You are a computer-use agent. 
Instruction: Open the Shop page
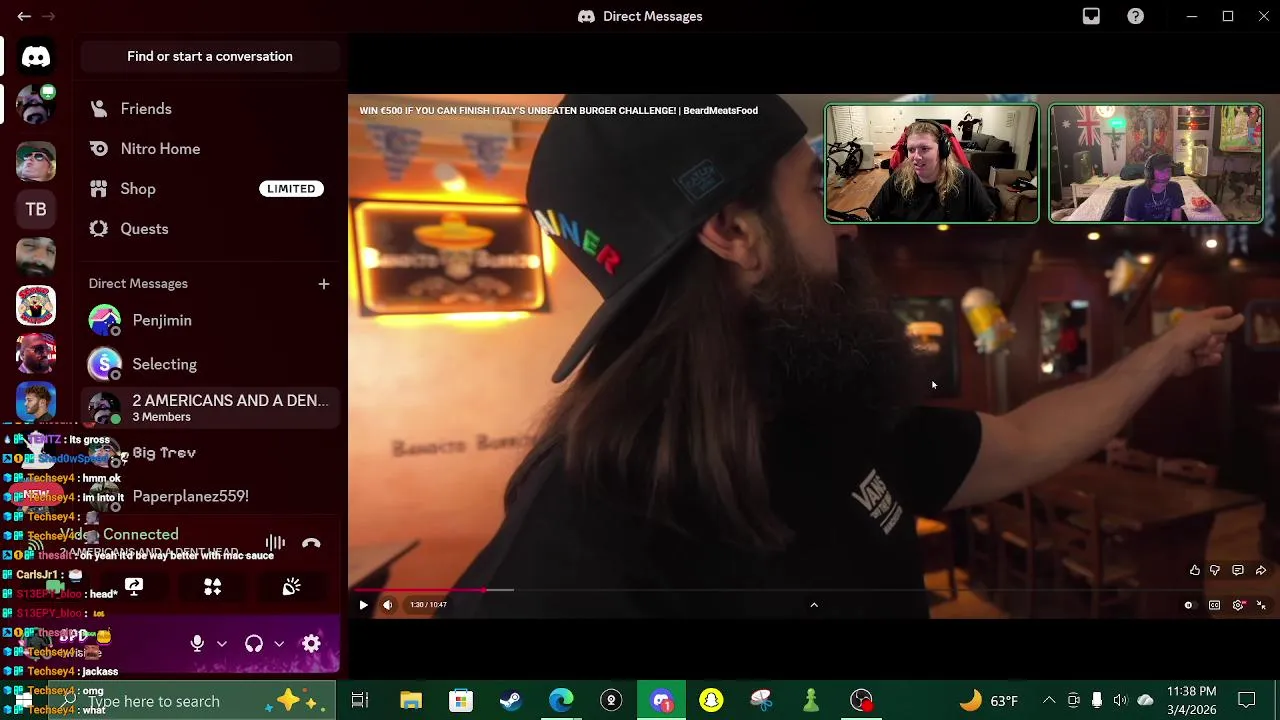[210, 189]
